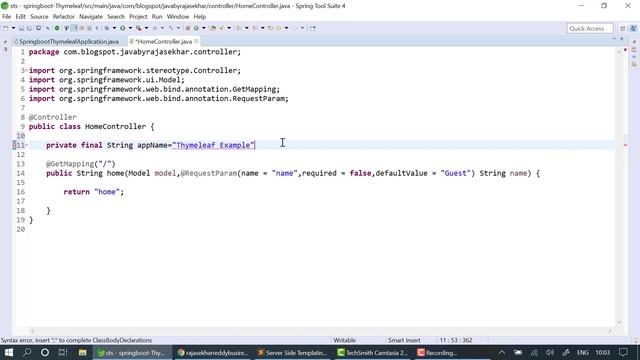Click the New file toolbar icon
Image resolution: width=640 pixels, height=360 pixels.
6,28
